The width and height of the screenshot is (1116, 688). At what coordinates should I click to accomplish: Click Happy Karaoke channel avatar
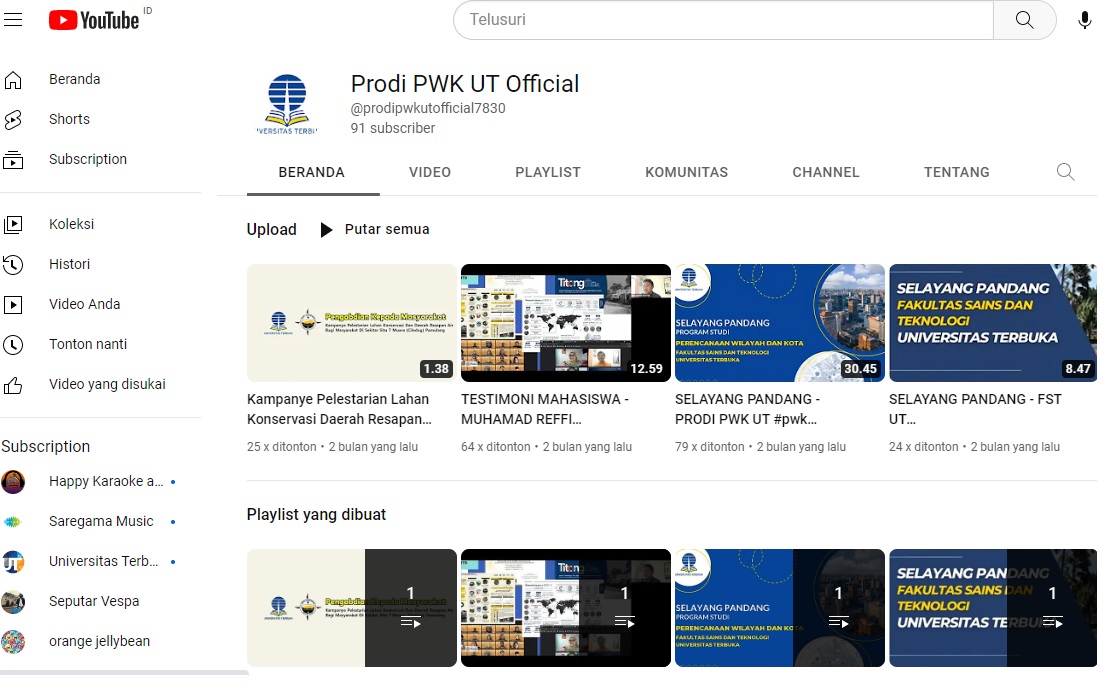pos(13,482)
